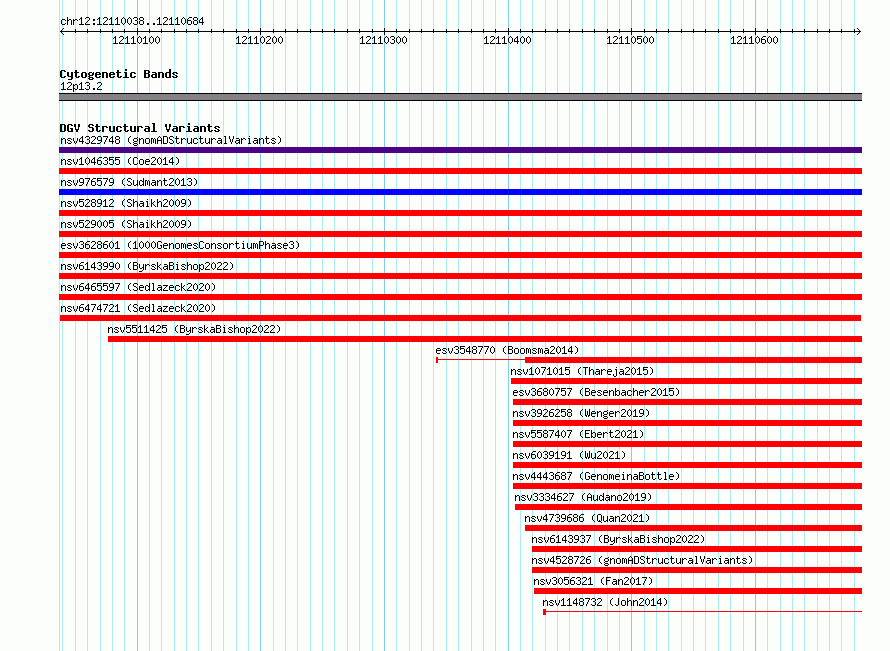Click the right arrowhead of the ruler
This screenshot has height=651, width=890.
pyautogui.click(x=859, y=31)
